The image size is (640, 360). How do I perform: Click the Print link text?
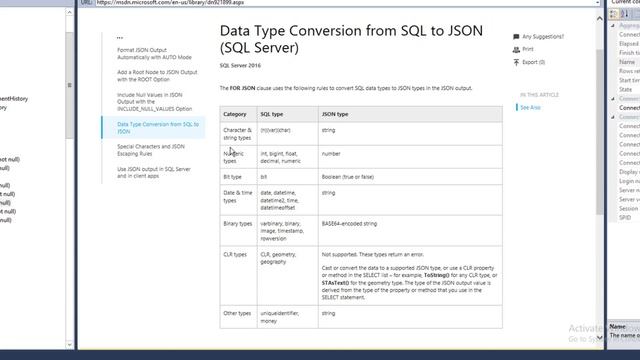point(528,49)
